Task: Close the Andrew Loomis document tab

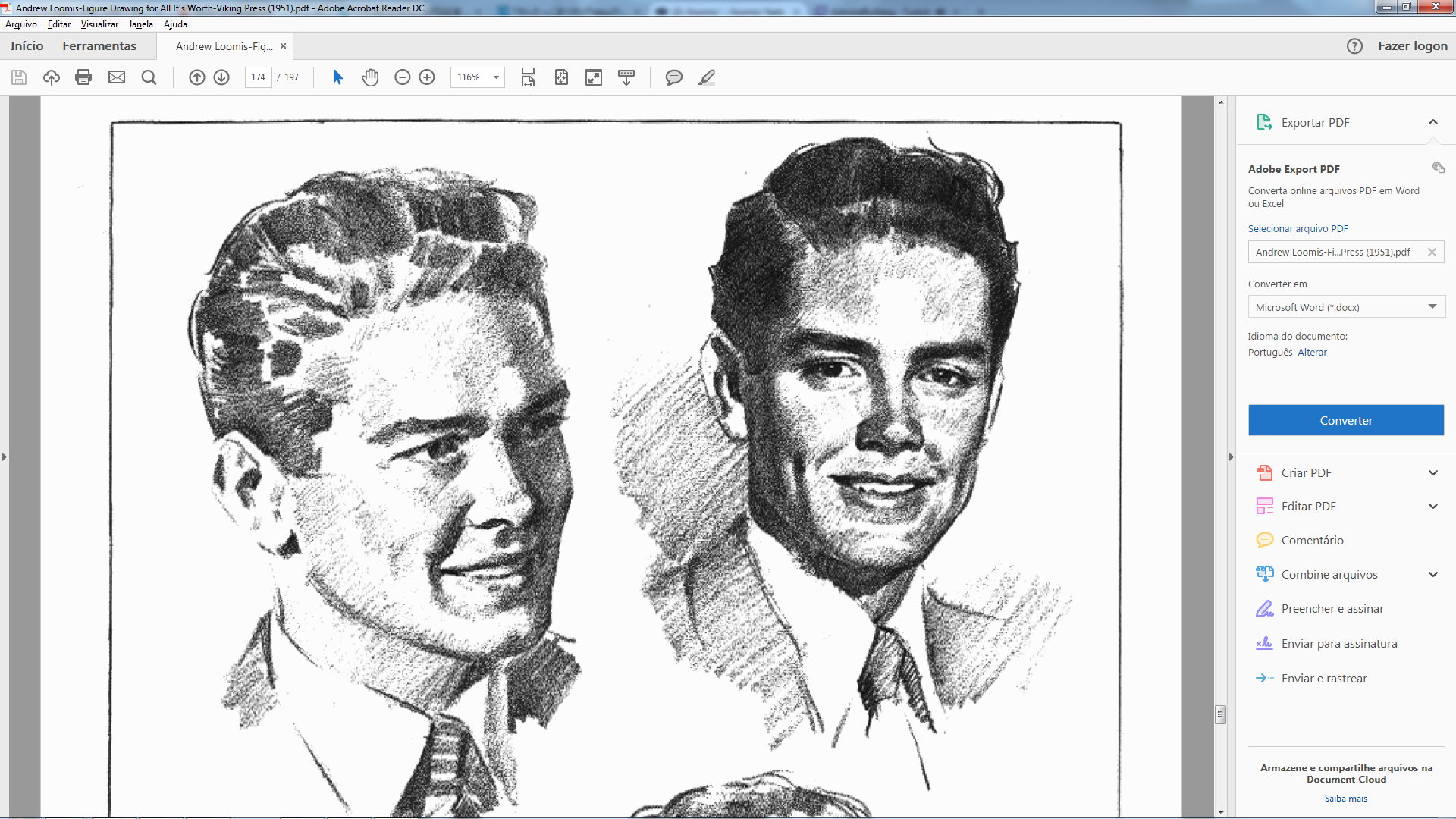Action: 284,46
